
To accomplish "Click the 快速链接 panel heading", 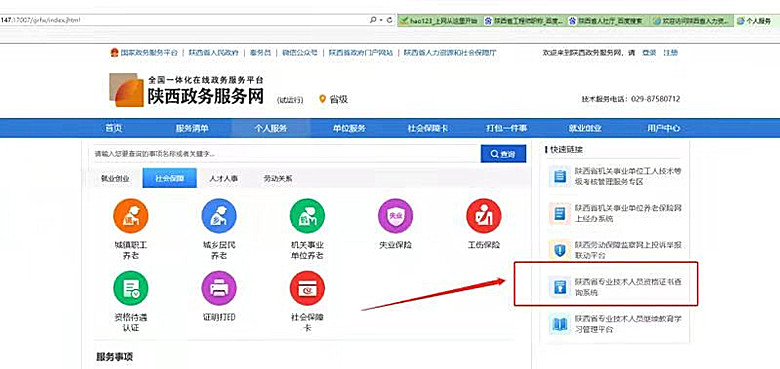I will [x=566, y=149].
